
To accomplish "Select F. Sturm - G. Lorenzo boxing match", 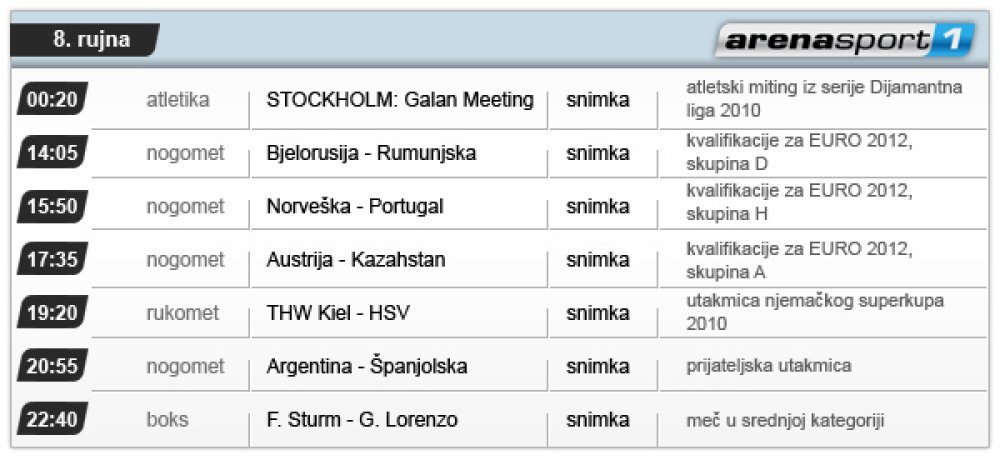I will [x=362, y=420].
